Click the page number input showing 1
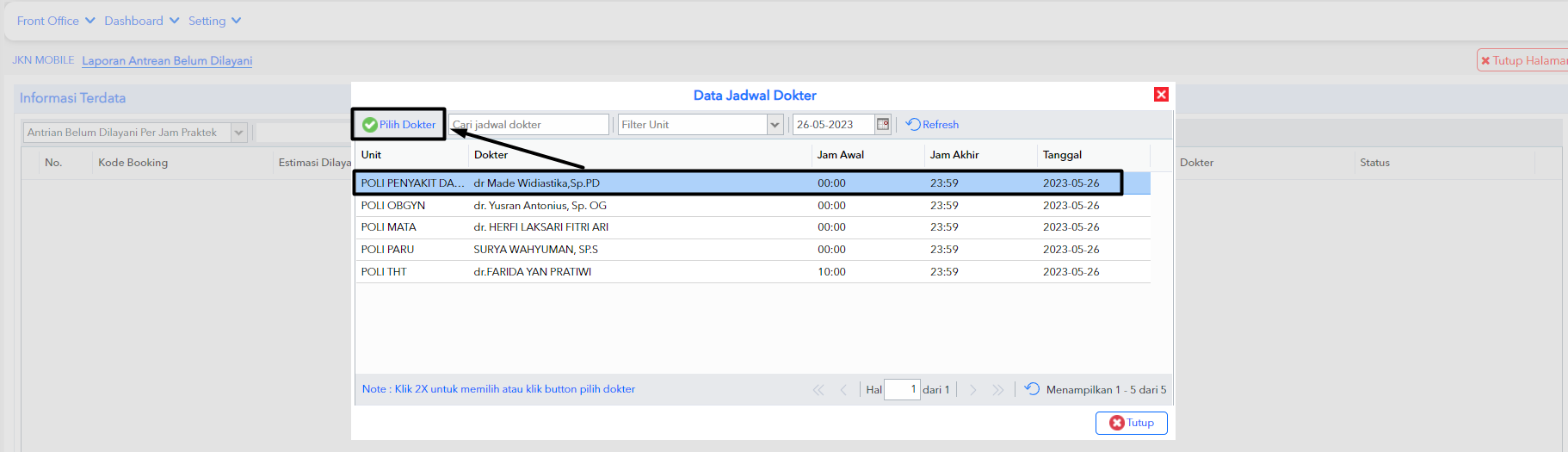Screen dimensions: 1568x452 tap(902, 390)
